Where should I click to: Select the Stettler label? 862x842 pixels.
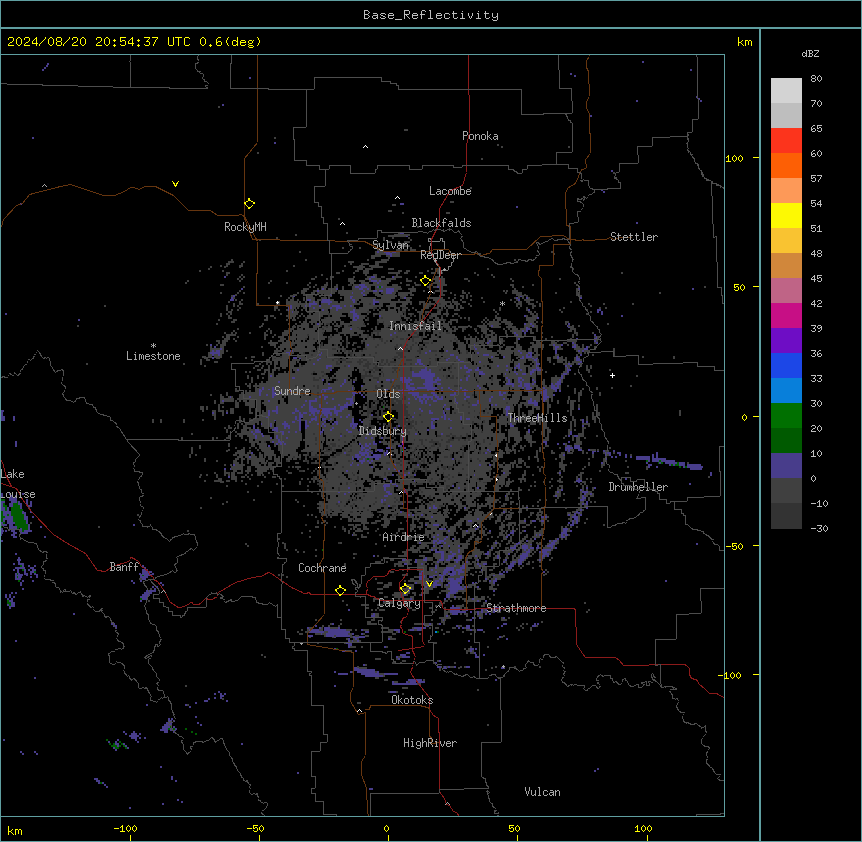pyautogui.click(x=634, y=237)
